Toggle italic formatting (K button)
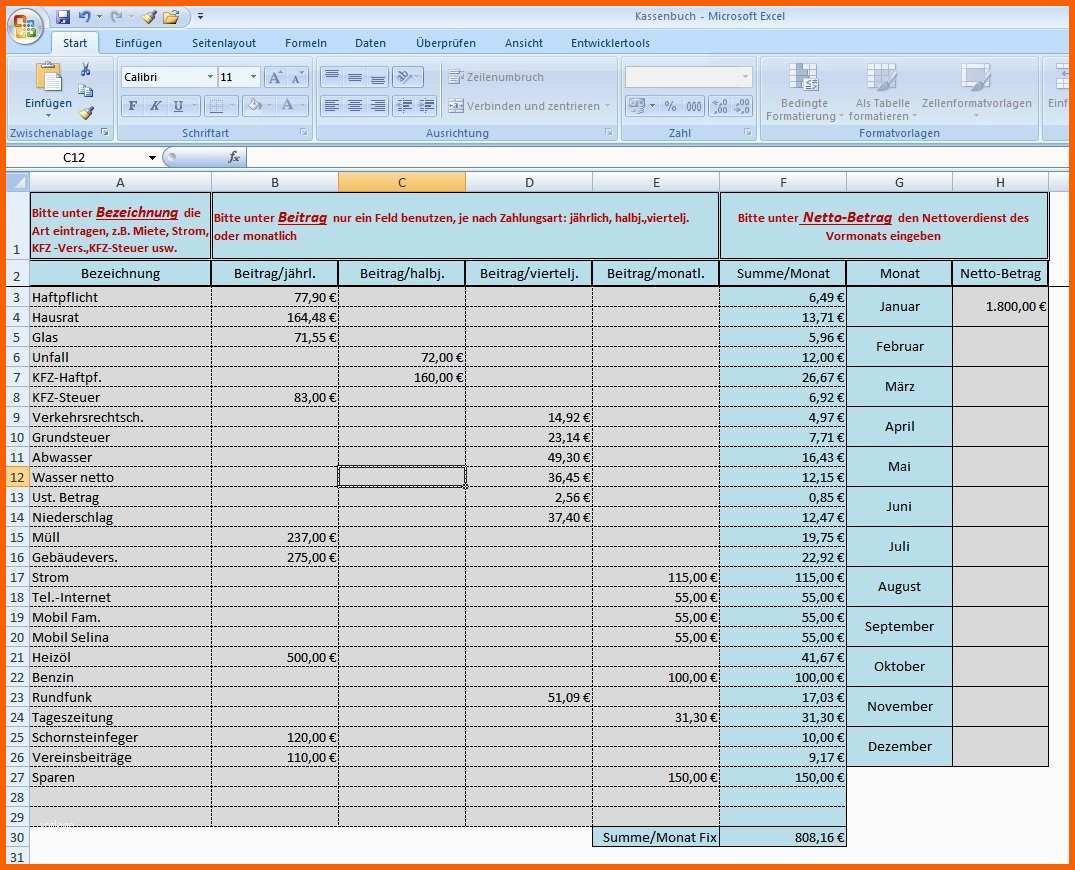1075x870 pixels. [x=155, y=106]
